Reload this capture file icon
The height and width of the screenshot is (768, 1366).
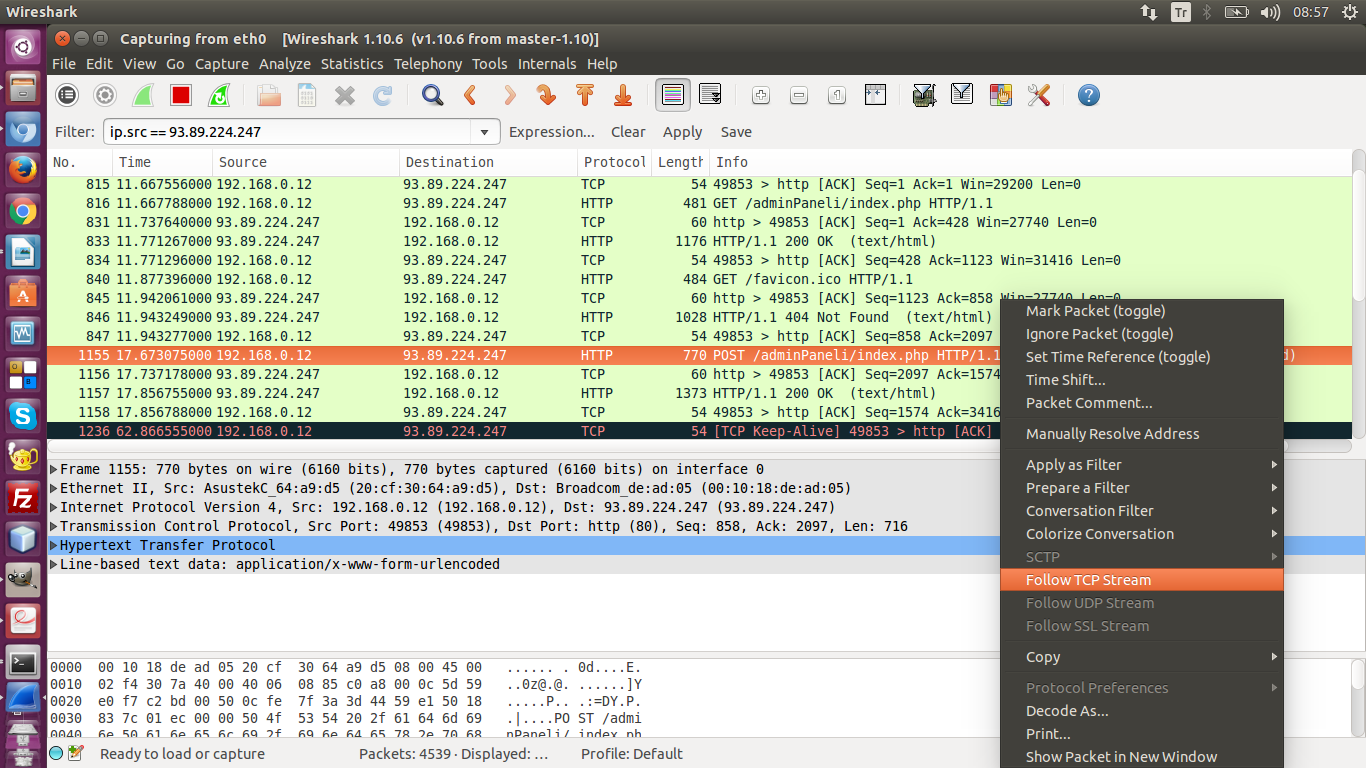pos(382,96)
